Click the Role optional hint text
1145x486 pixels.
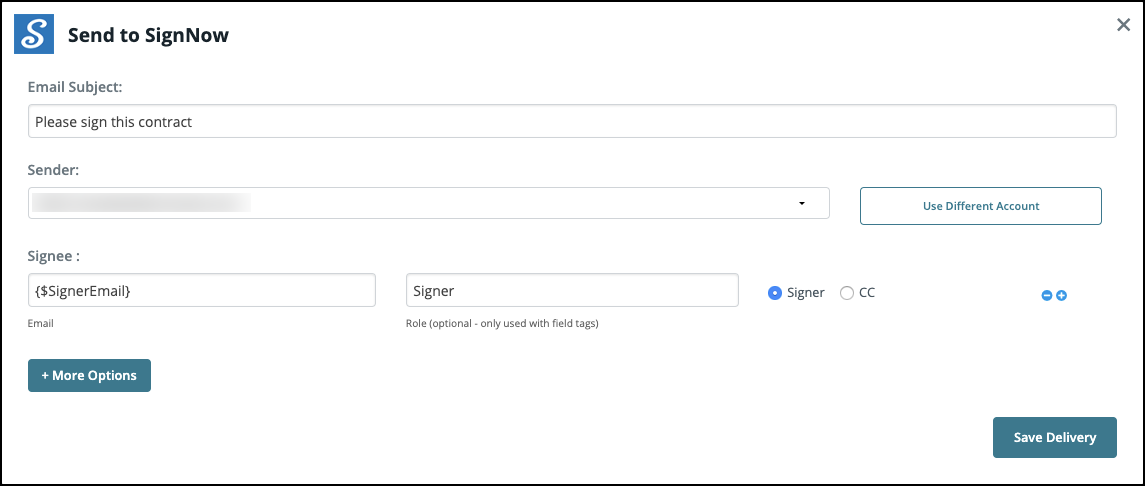click(502, 324)
